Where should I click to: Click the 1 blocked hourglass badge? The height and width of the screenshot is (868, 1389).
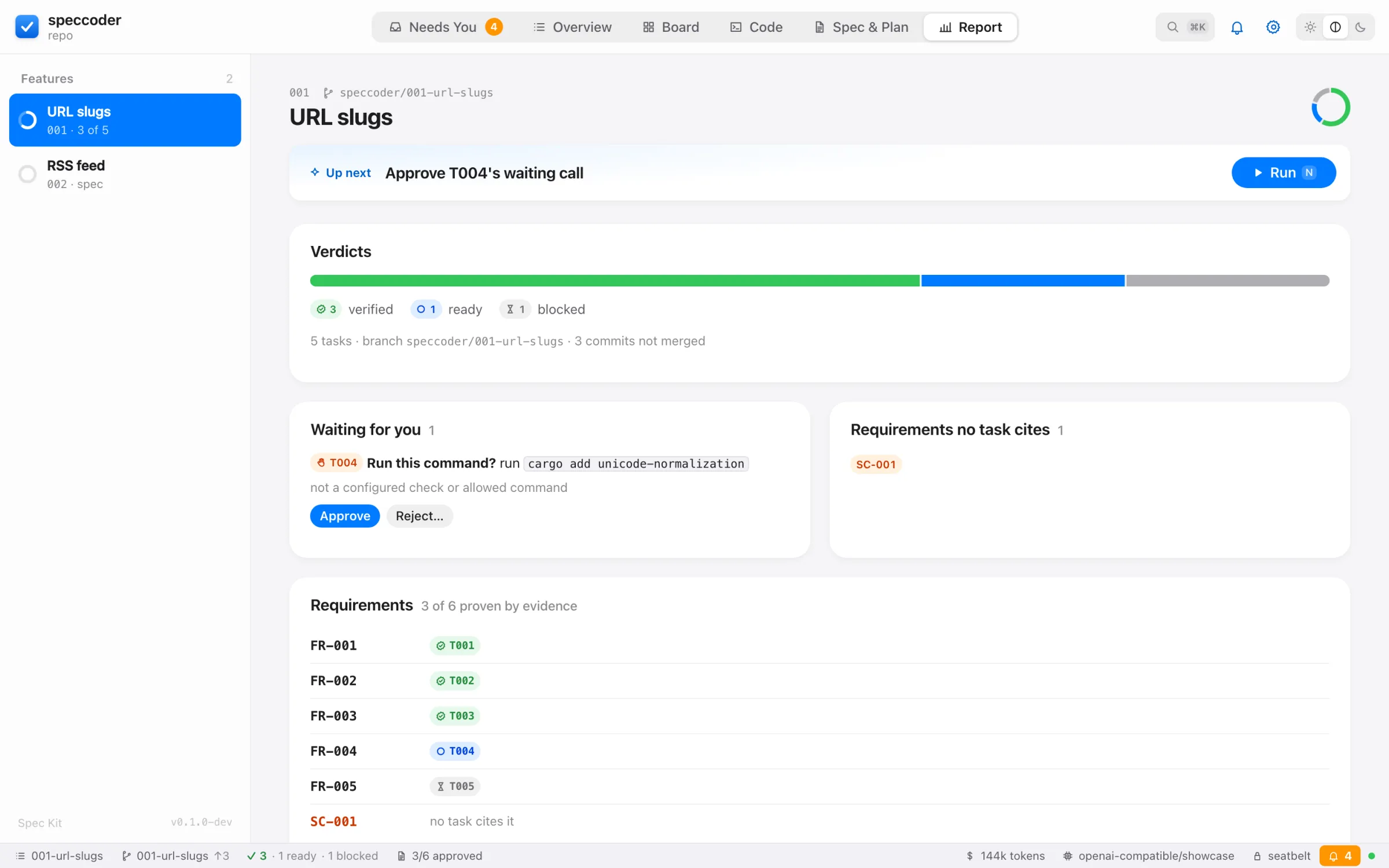point(515,309)
